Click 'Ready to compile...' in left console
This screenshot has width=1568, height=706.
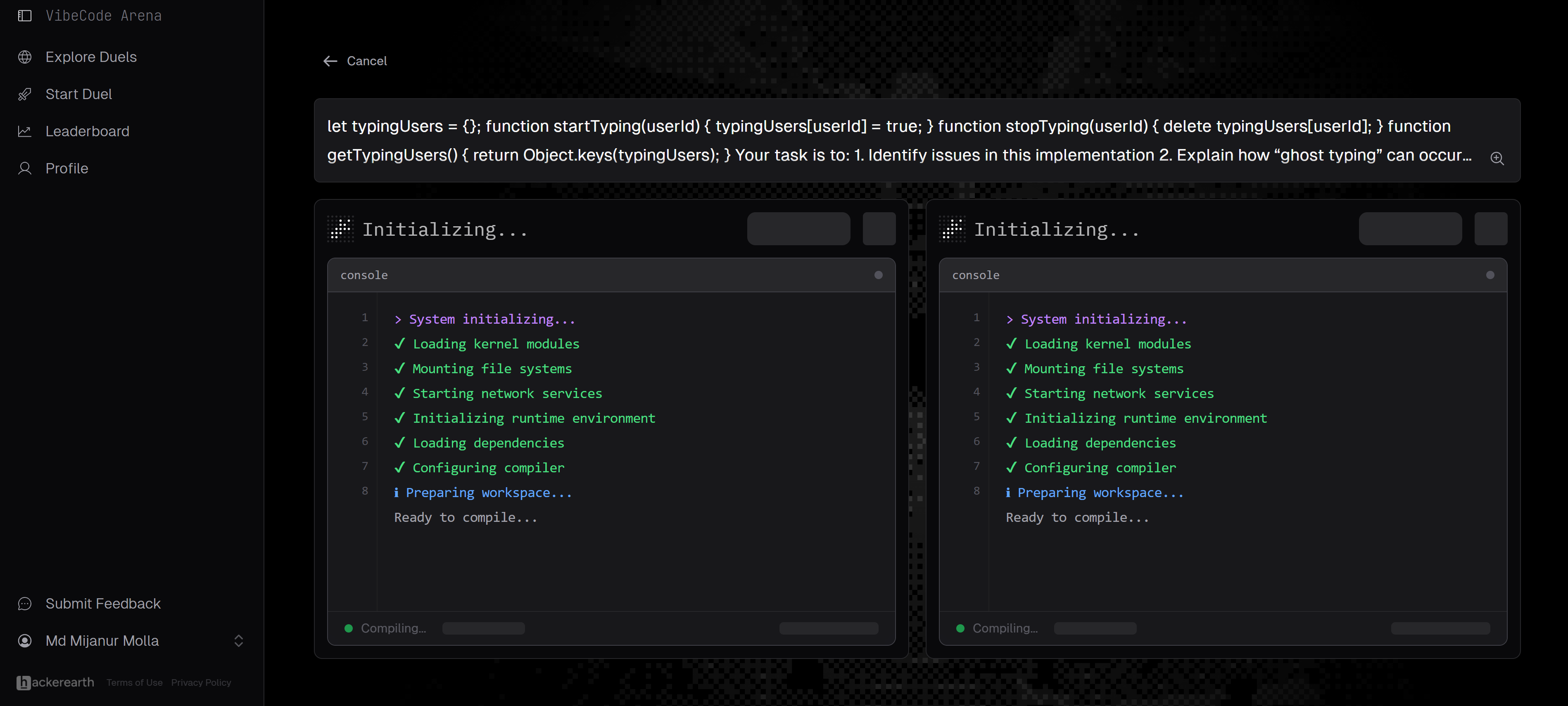point(466,517)
